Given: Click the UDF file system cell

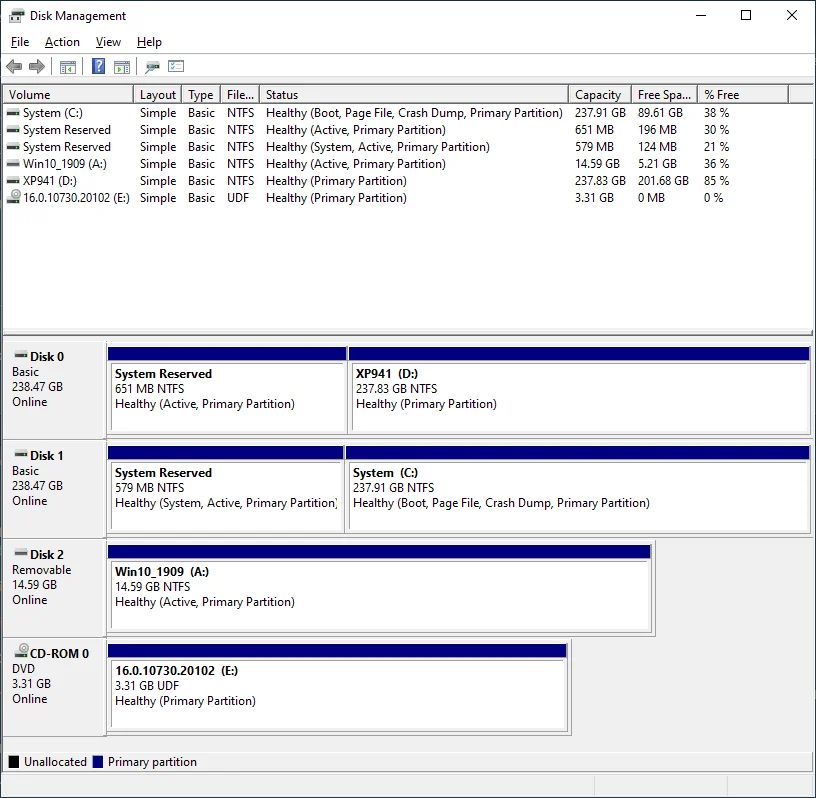Looking at the screenshot, I should 238,198.
